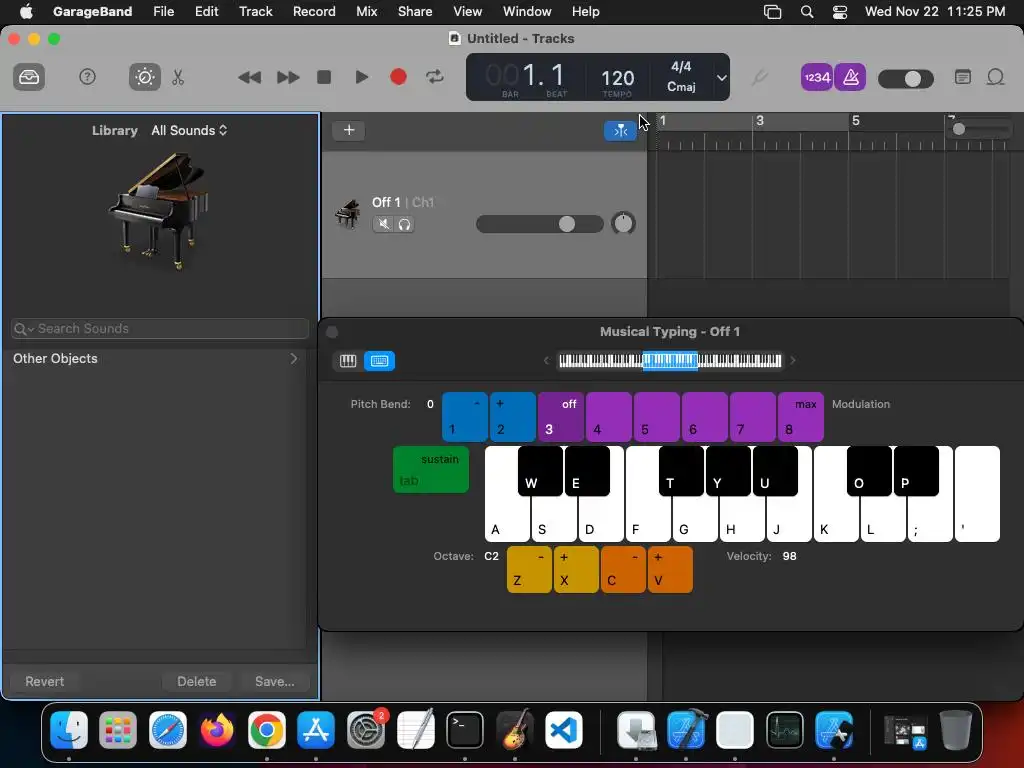Click the Off 1 track piano icon

point(347,214)
